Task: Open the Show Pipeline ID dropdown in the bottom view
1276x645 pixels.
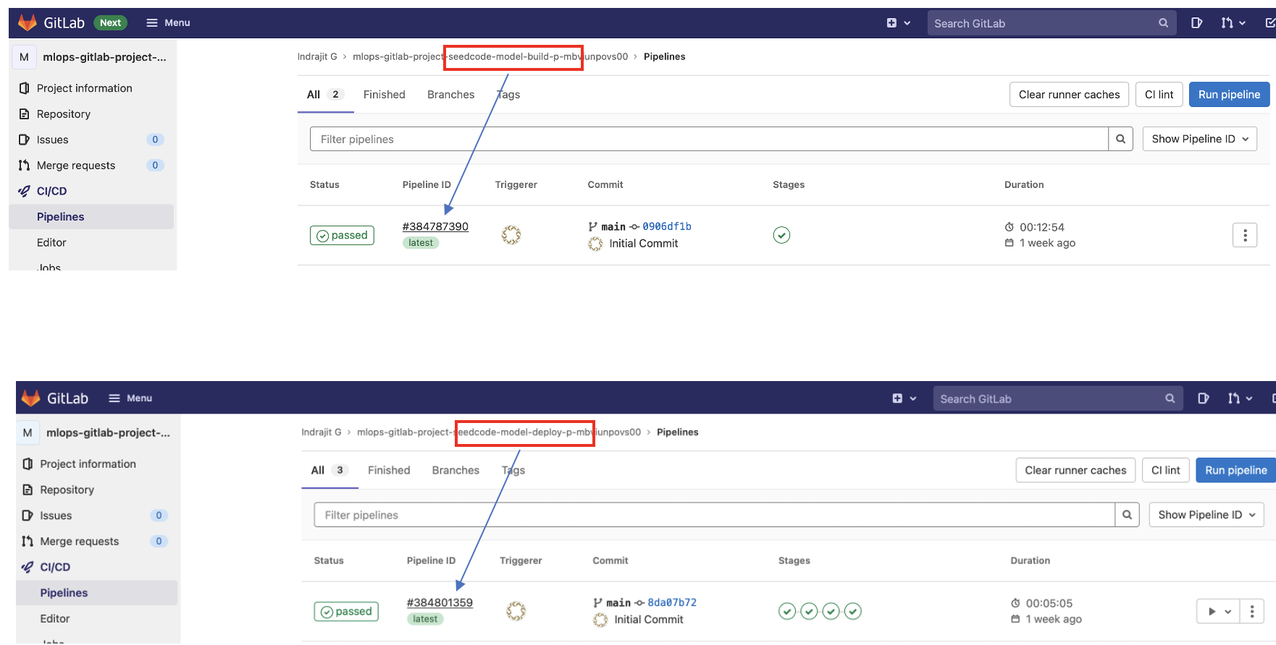Action: click(x=1206, y=515)
